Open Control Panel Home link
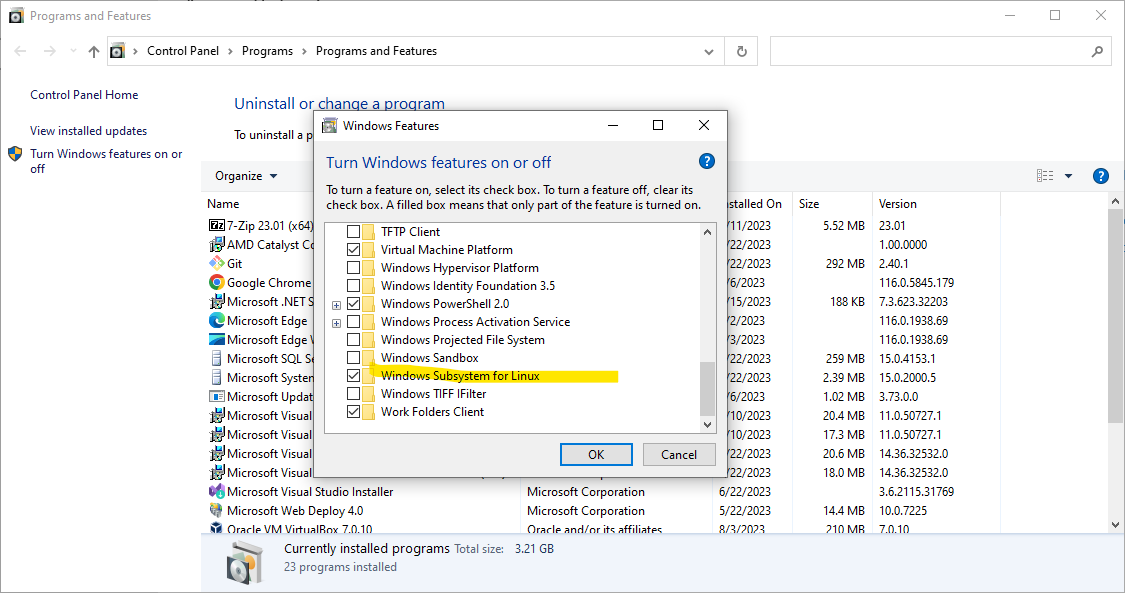 point(84,95)
